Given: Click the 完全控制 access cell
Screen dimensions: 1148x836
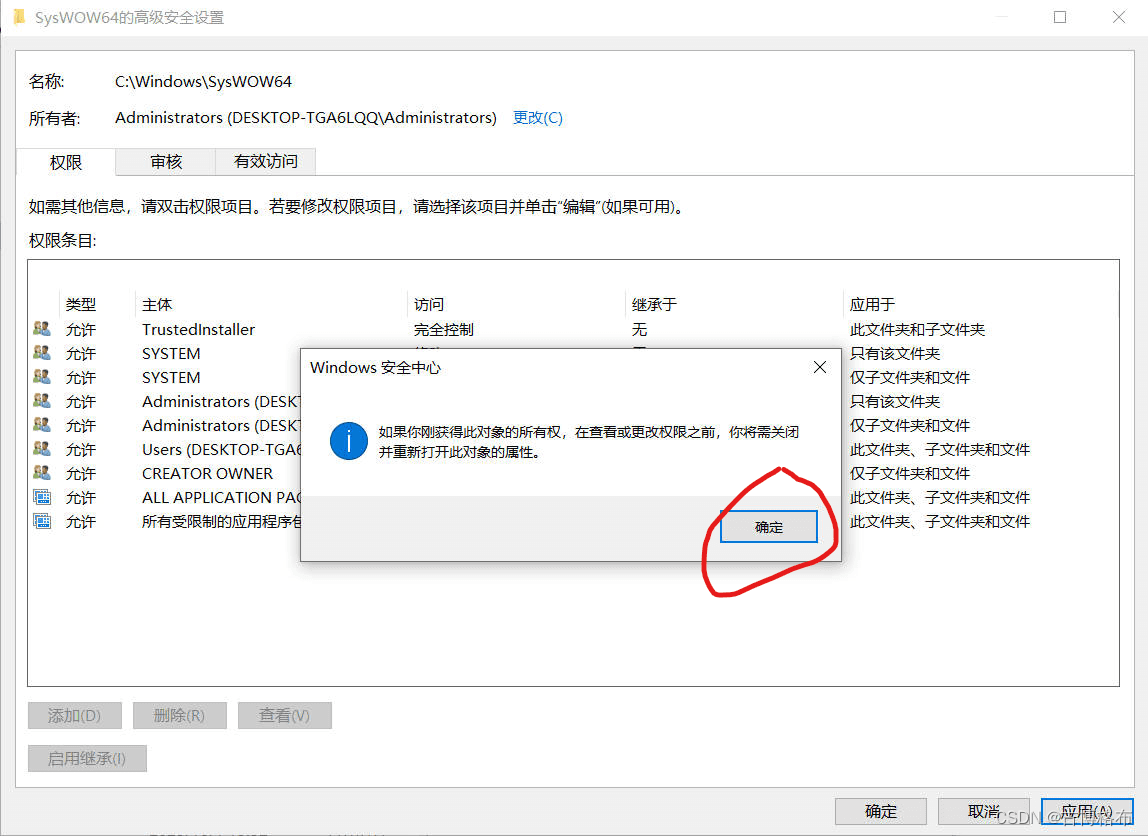Looking at the screenshot, I should (444, 329).
